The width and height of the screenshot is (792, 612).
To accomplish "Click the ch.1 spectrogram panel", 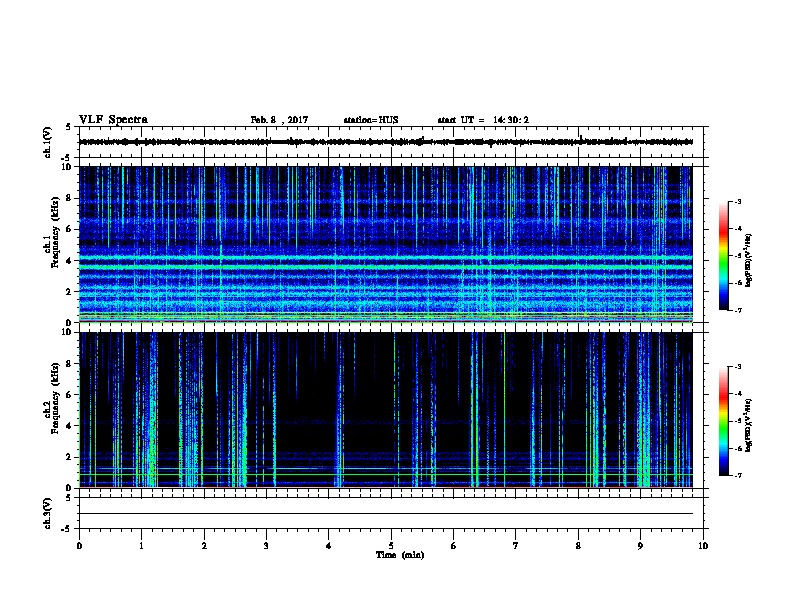I will coord(386,244).
